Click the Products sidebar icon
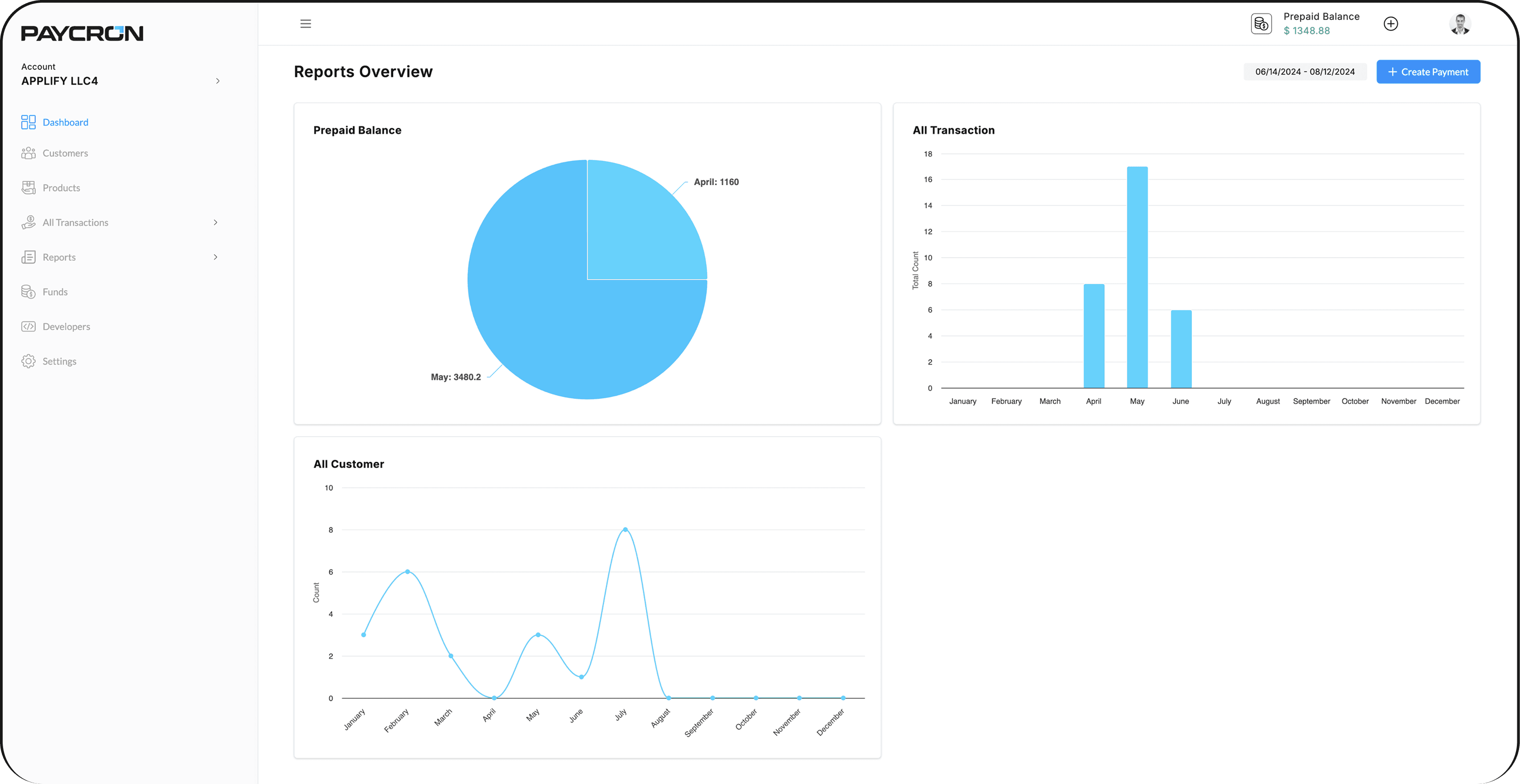 tap(29, 187)
